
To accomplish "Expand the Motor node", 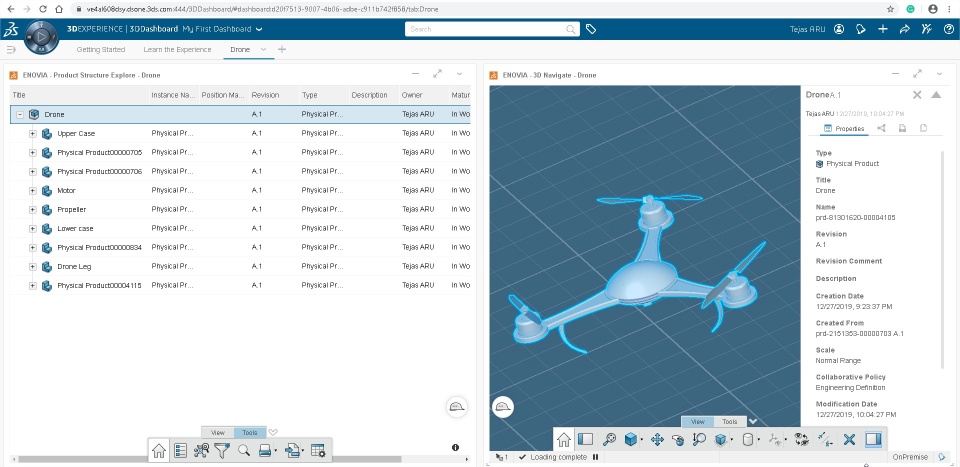I will [x=32, y=190].
